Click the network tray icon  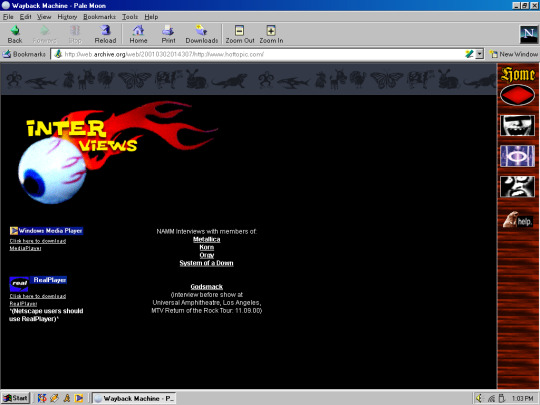click(491, 398)
